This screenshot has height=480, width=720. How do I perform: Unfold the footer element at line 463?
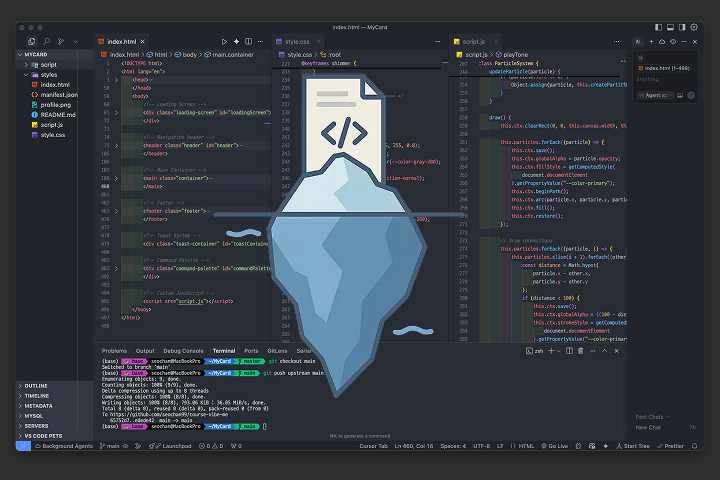click(116, 211)
